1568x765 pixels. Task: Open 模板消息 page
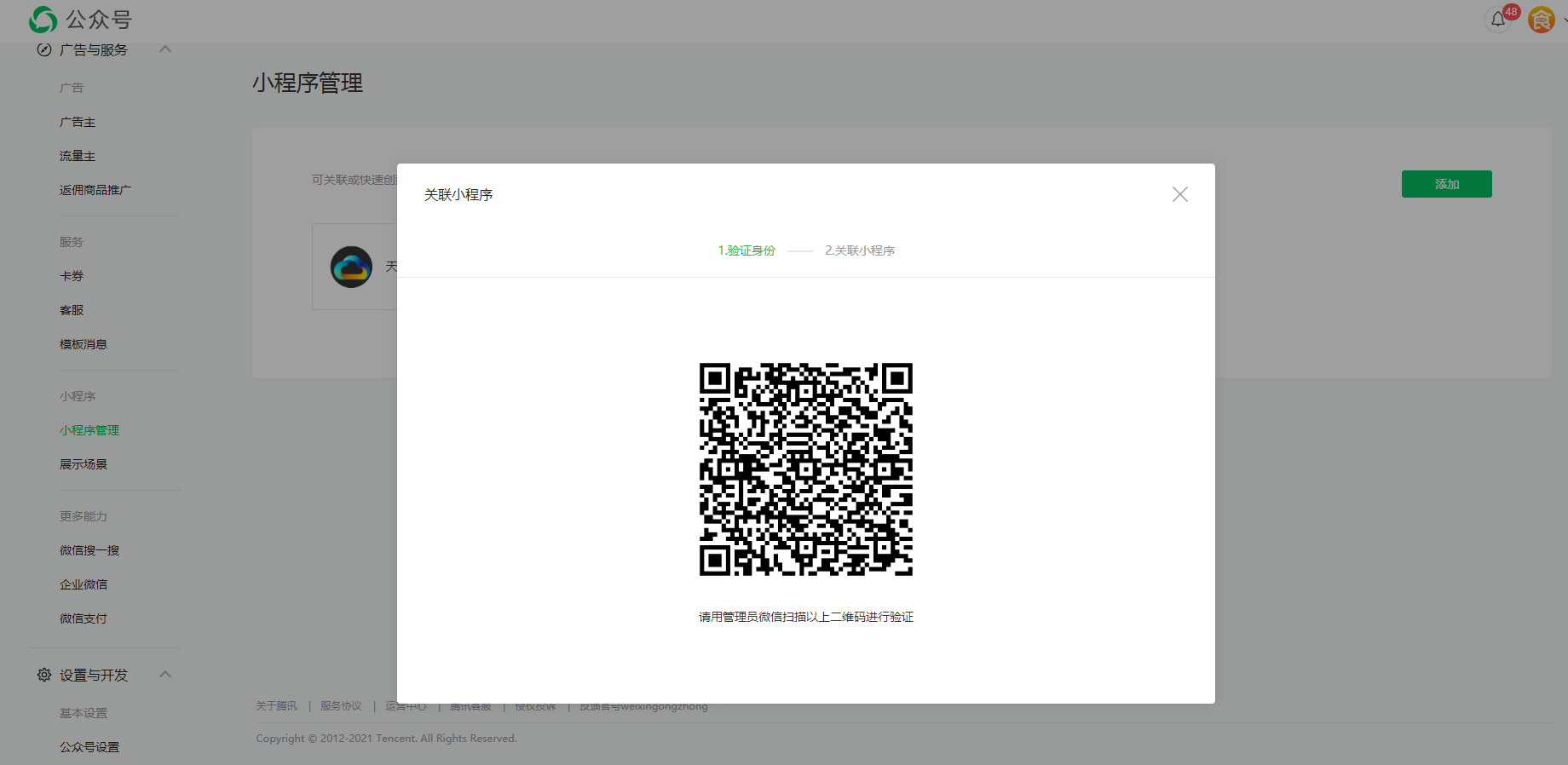coord(84,344)
